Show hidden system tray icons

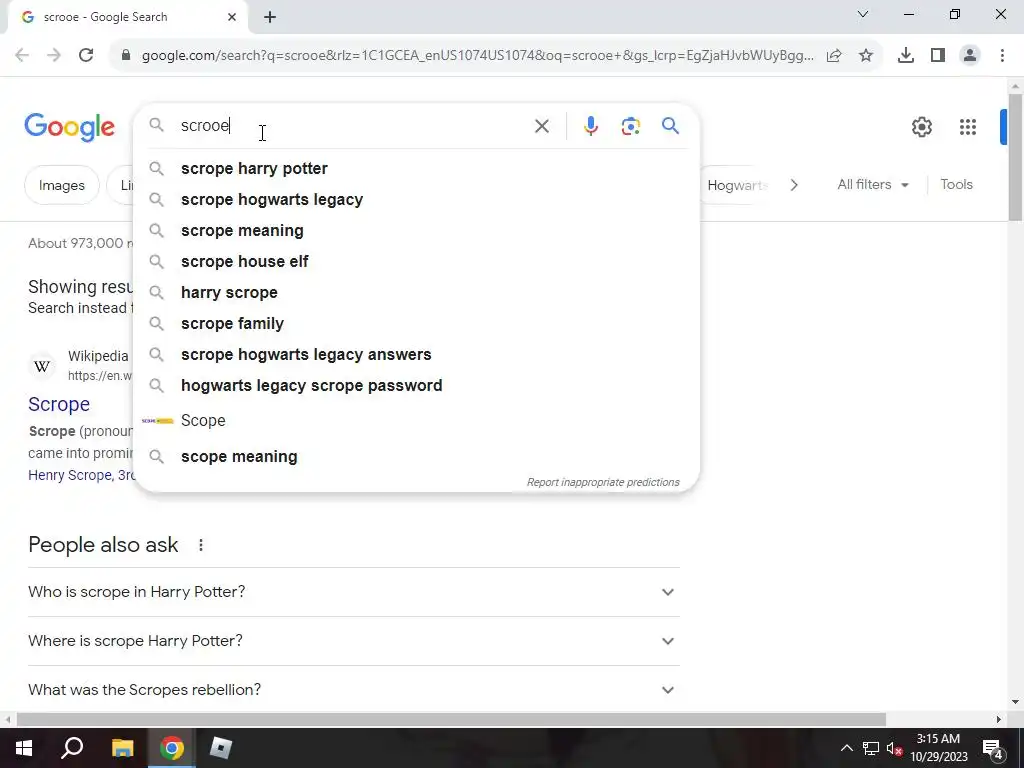tap(846, 748)
